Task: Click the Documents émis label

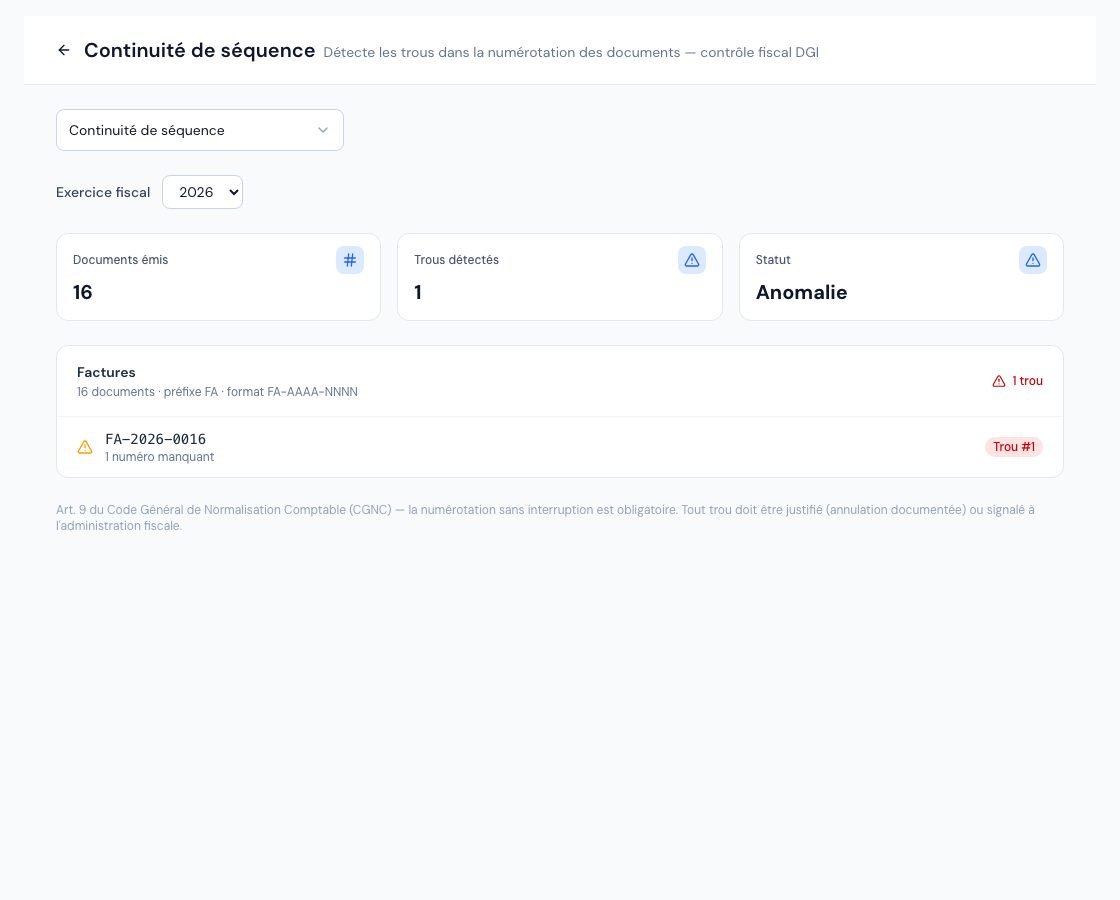Action: (x=121, y=260)
